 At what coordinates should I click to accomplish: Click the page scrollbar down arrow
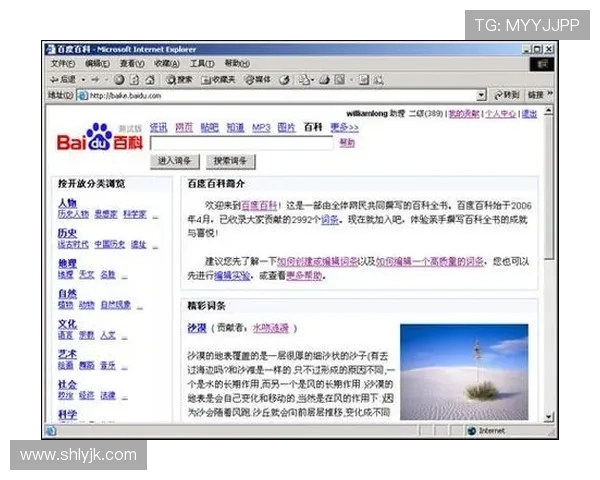[x=549, y=417]
